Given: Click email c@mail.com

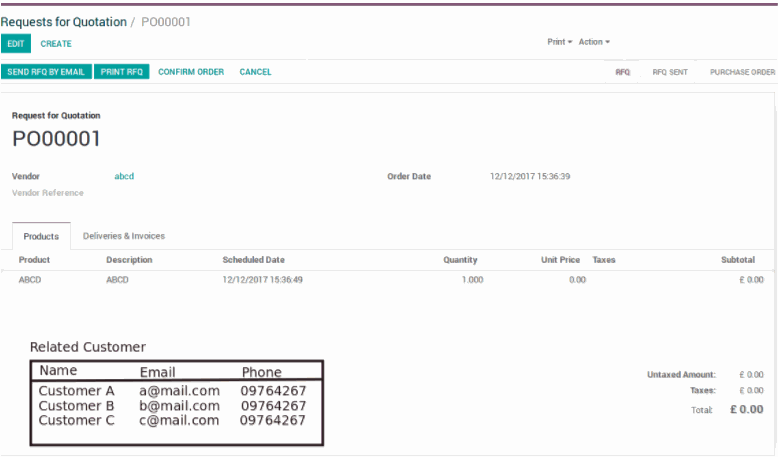Looking at the screenshot, I should (x=179, y=420).
